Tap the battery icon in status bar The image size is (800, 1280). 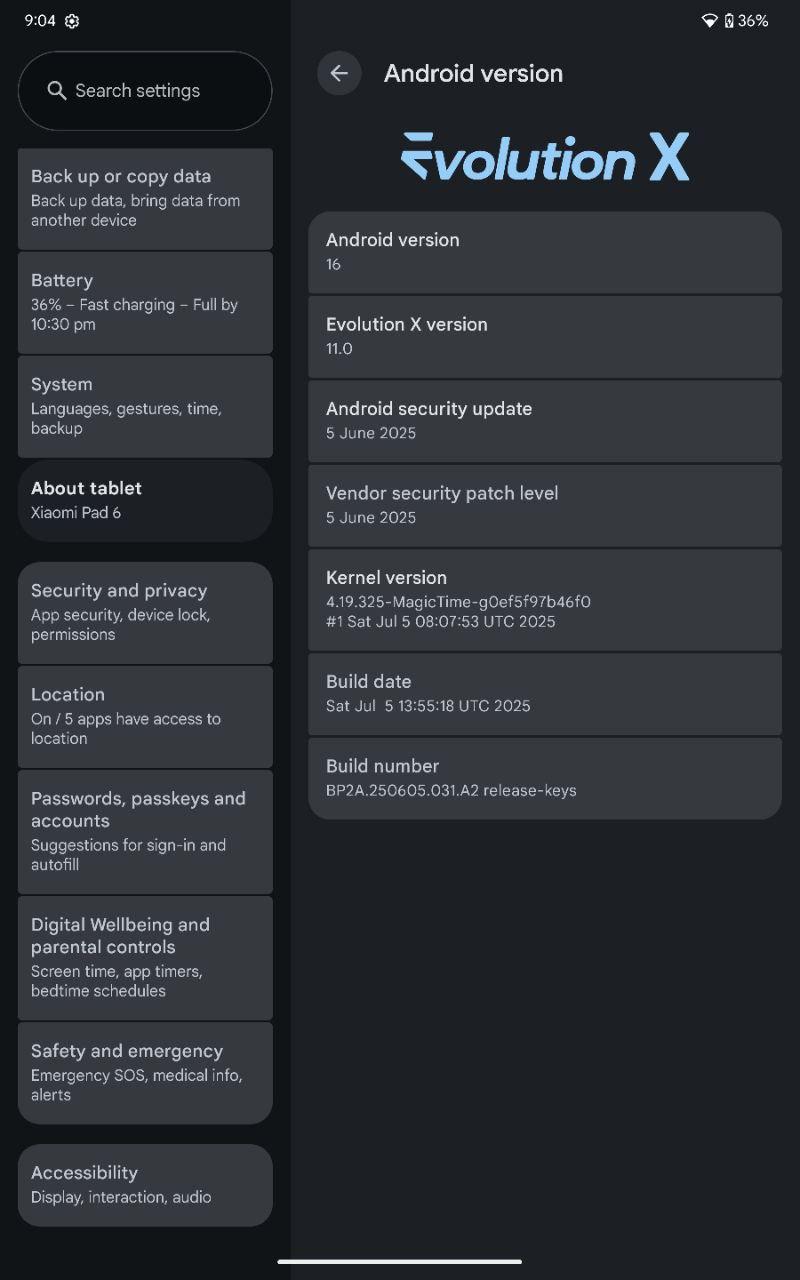[729, 21]
